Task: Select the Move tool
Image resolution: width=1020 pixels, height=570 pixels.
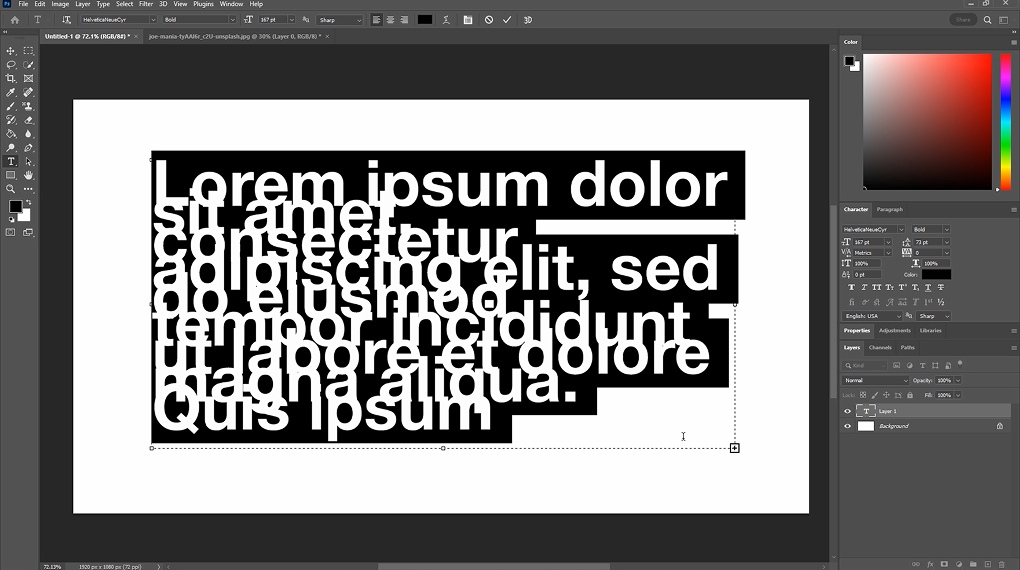Action: pos(11,51)
